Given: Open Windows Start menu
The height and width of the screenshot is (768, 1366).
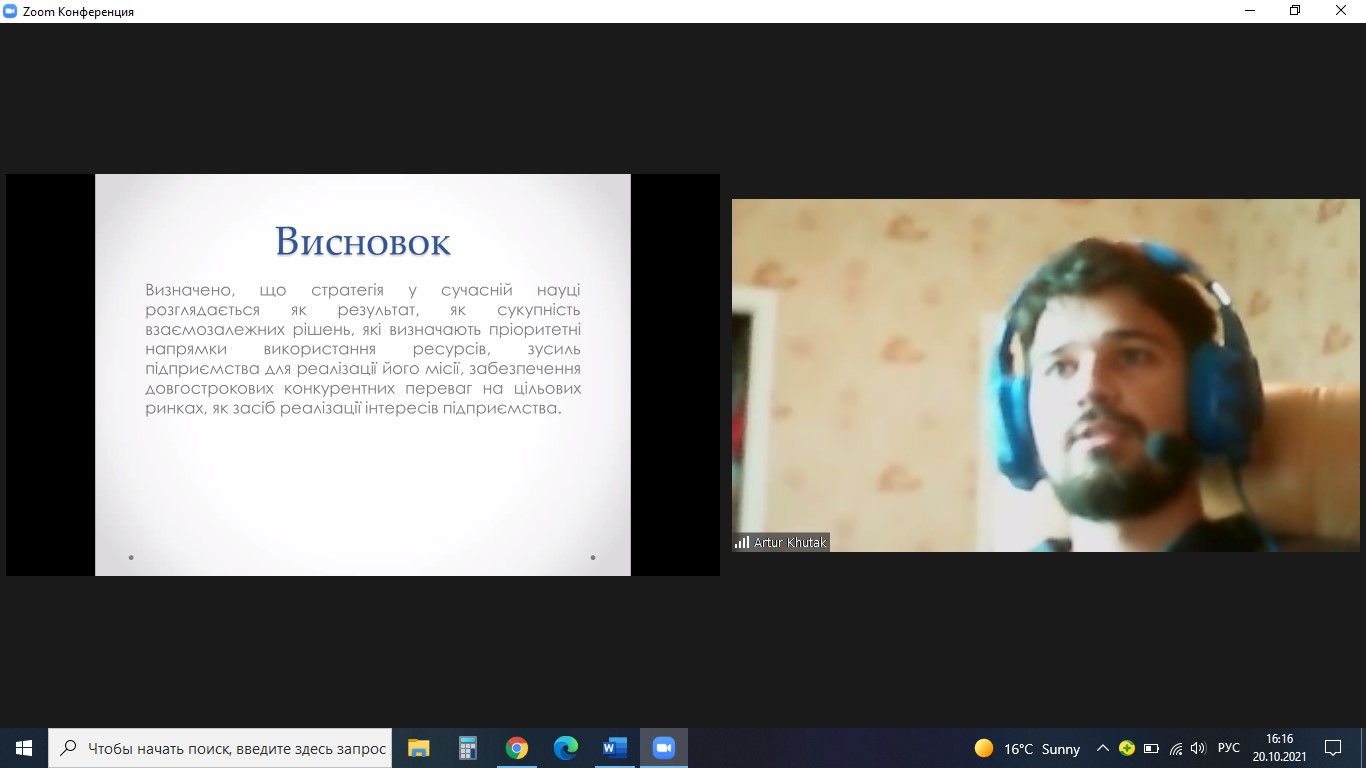Looking at the screenshot, I should (24, 748).
